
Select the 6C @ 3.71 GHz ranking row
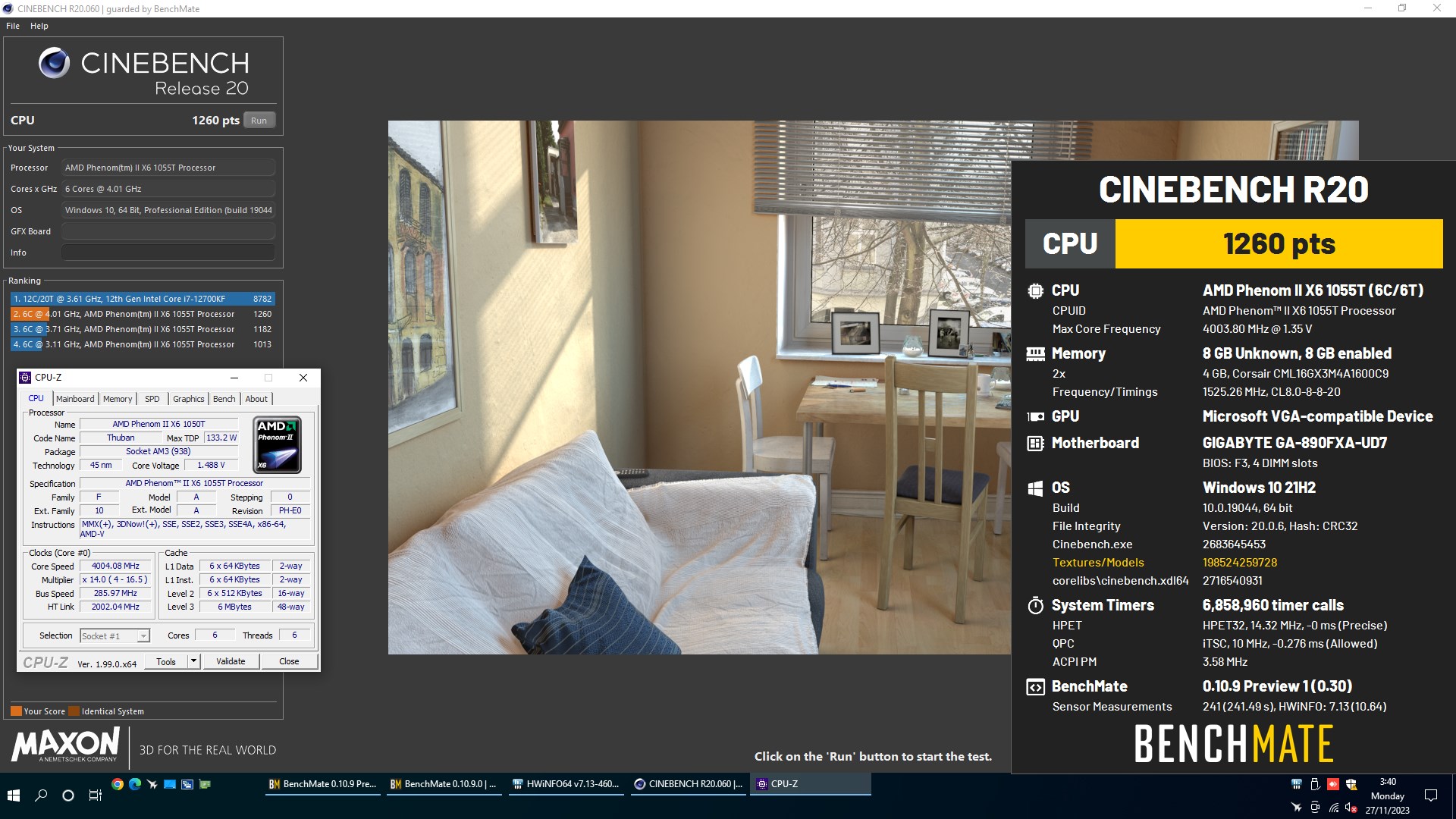[143, 329]
